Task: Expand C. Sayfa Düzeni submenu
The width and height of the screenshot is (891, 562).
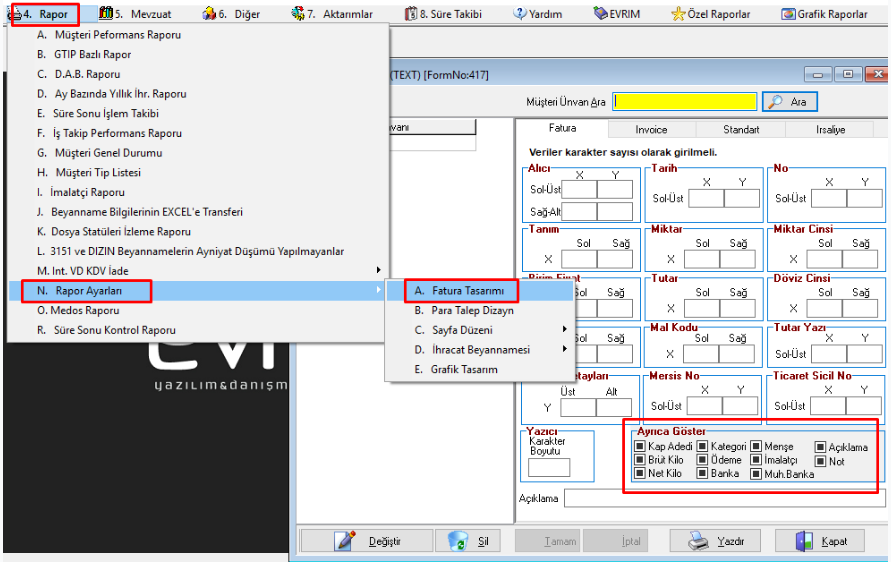Action: (x=480, y=330)
